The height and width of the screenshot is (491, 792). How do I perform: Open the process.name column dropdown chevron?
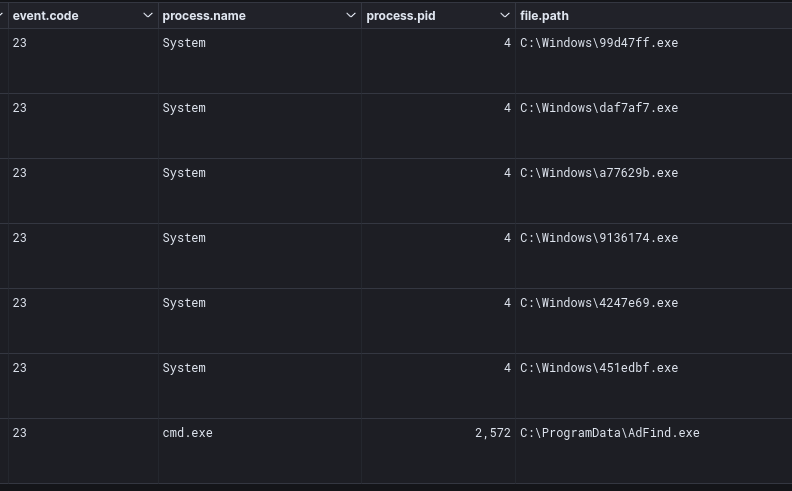[351, 16]
